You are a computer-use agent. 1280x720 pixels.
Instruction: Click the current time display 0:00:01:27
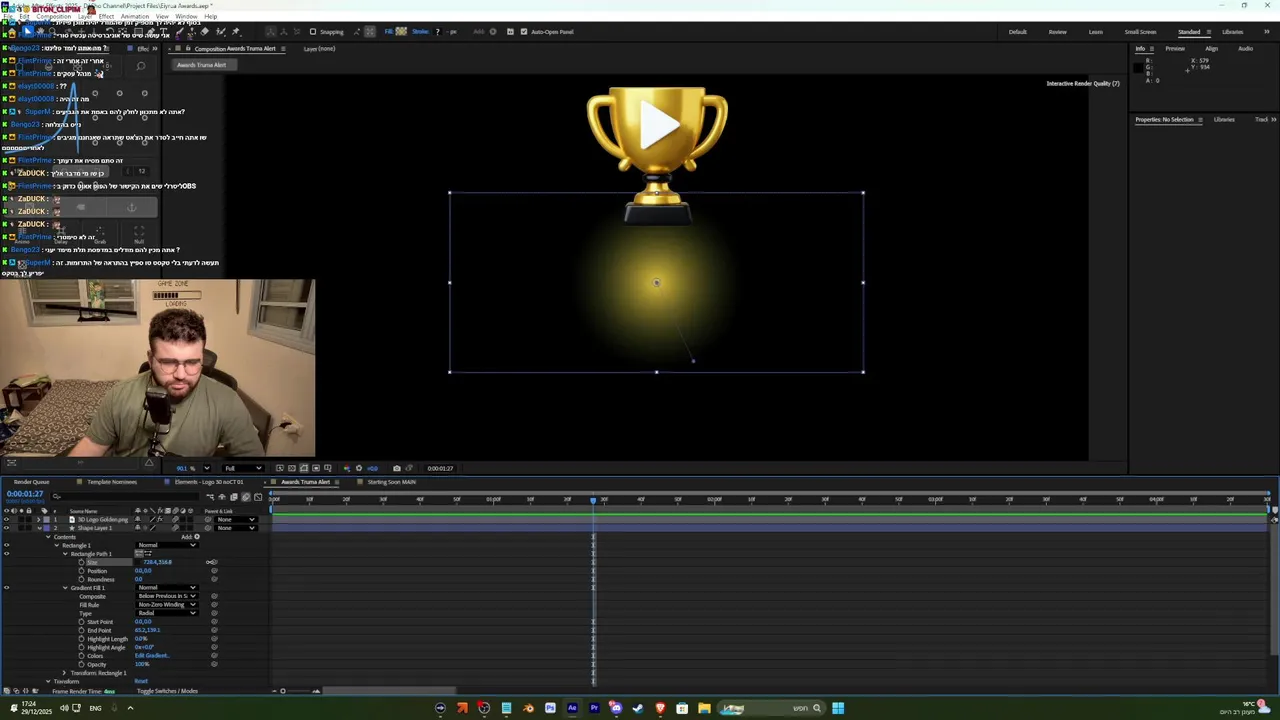click(25, 494)
